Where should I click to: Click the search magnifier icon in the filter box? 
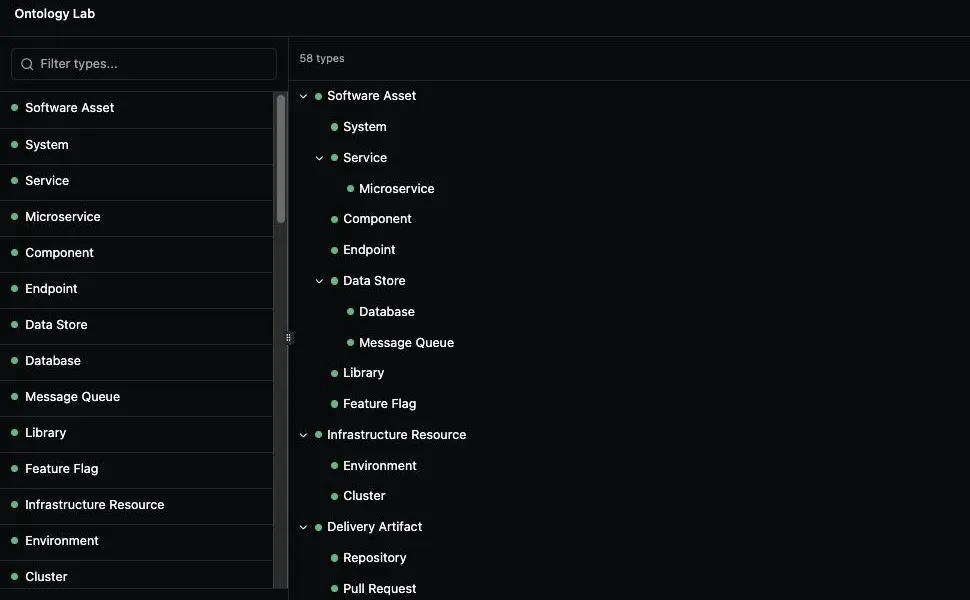click(27, 64)
